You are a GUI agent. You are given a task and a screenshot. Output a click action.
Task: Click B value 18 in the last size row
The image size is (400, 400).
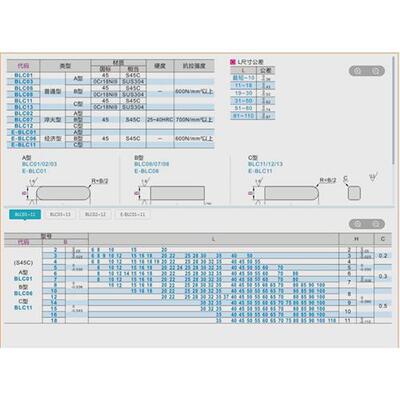click(x=54, y=320)
